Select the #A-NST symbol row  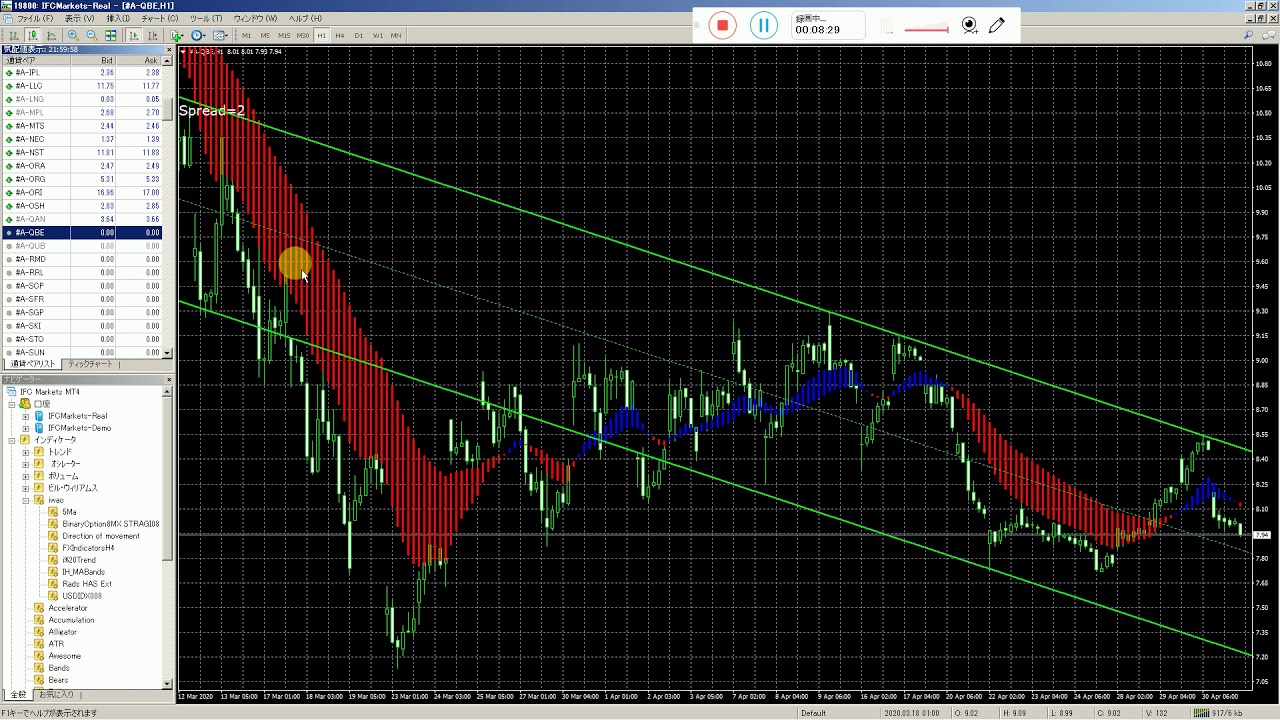coord(82,152)
